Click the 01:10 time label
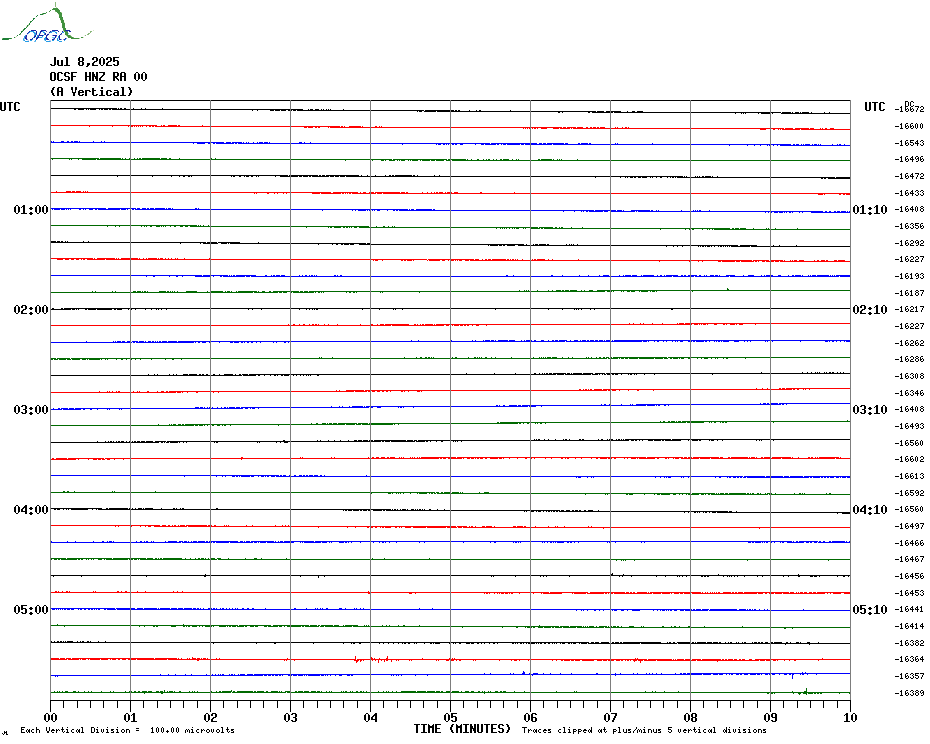Screen dimensions: 930x744 [x=870, y=210]
